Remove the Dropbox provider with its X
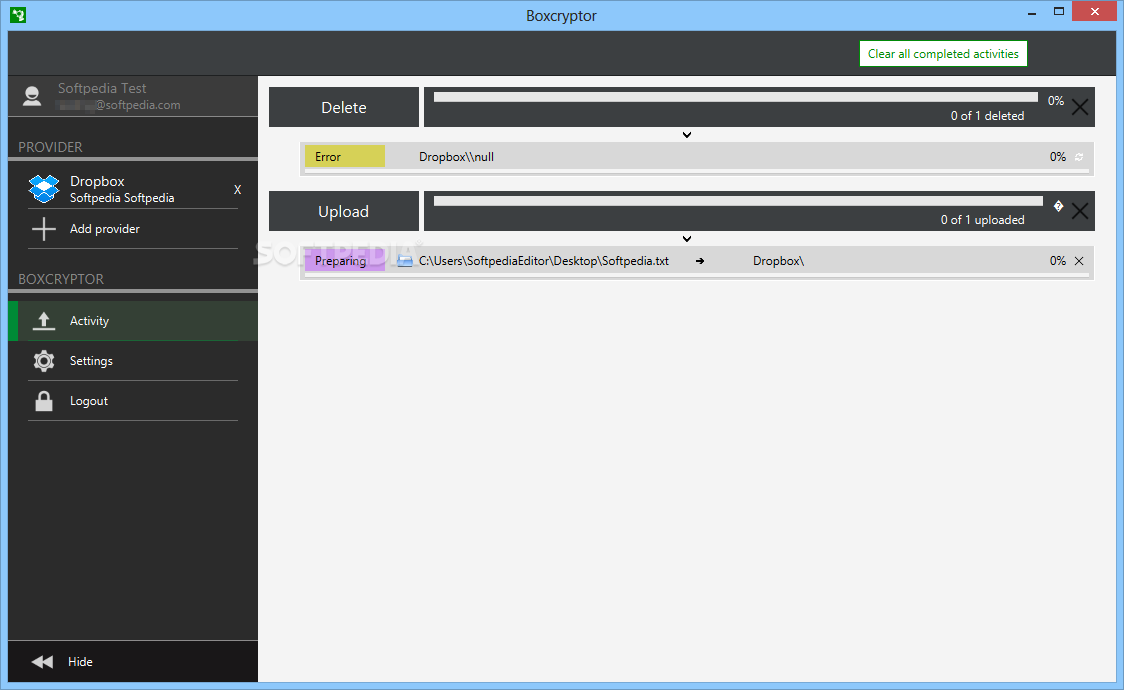The image size is (1124, 690). click(237, 190)
